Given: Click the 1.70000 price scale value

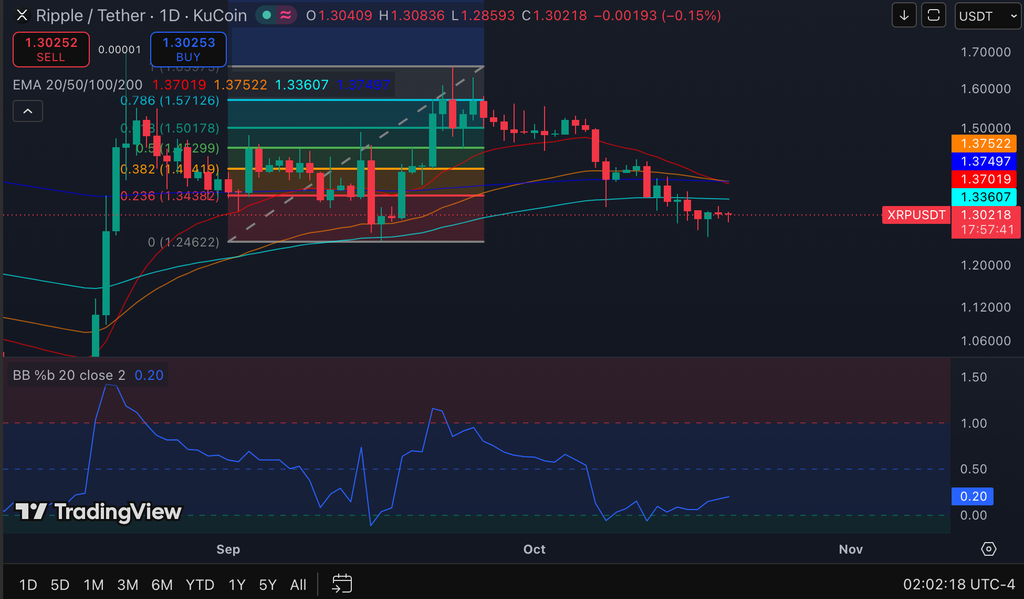Looking at the screenshot, I should pos(985,52).
